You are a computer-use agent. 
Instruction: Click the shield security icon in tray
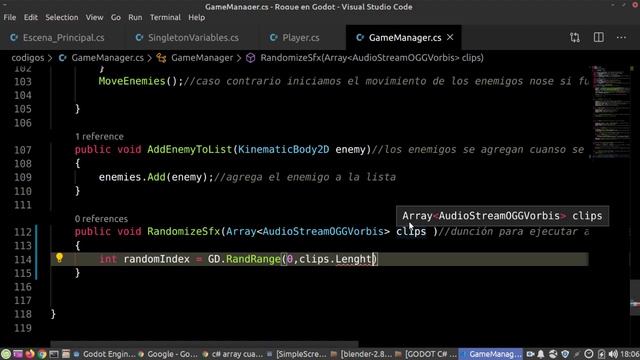[565, 354]
